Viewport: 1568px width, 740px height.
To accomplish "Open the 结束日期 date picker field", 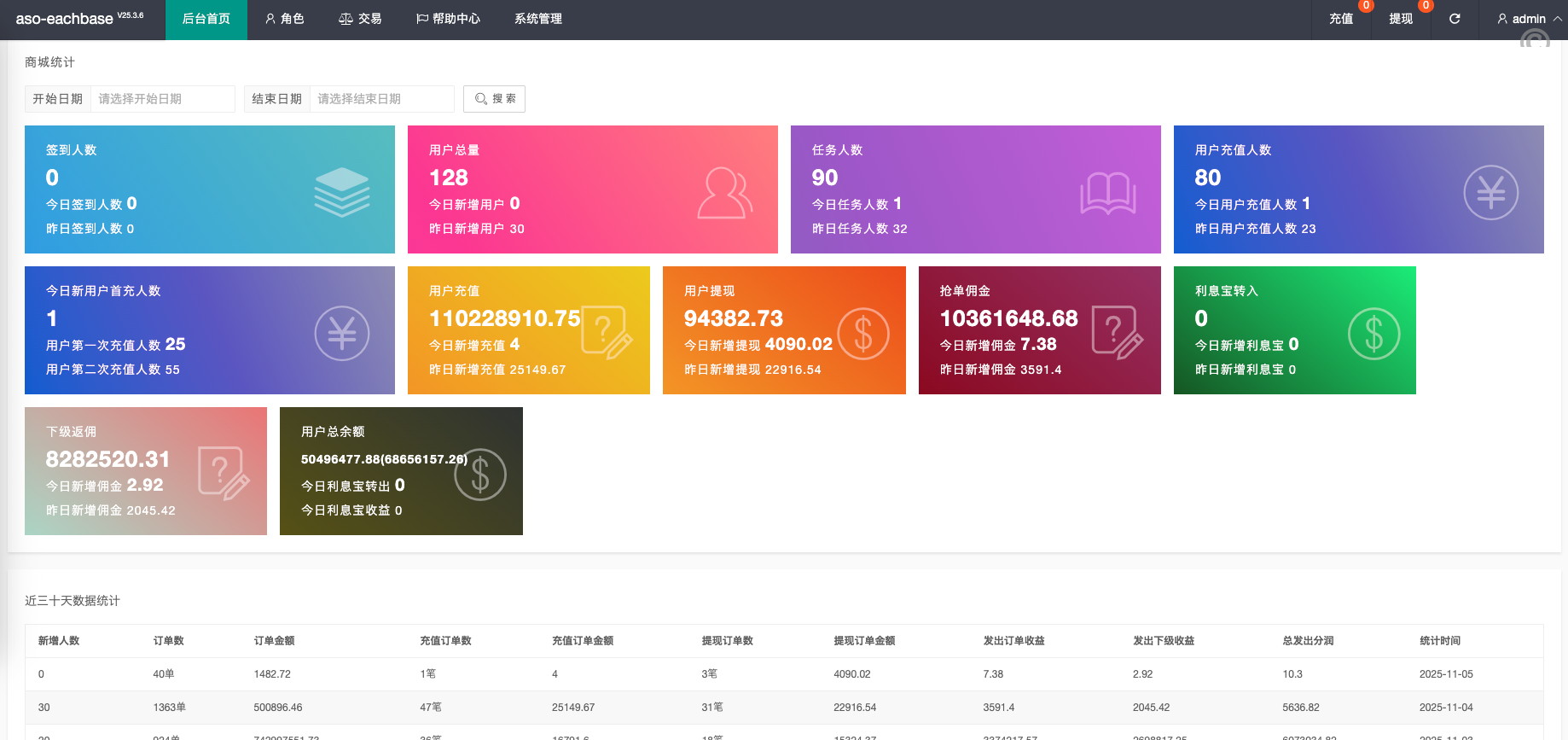I will tap(381, 99).
